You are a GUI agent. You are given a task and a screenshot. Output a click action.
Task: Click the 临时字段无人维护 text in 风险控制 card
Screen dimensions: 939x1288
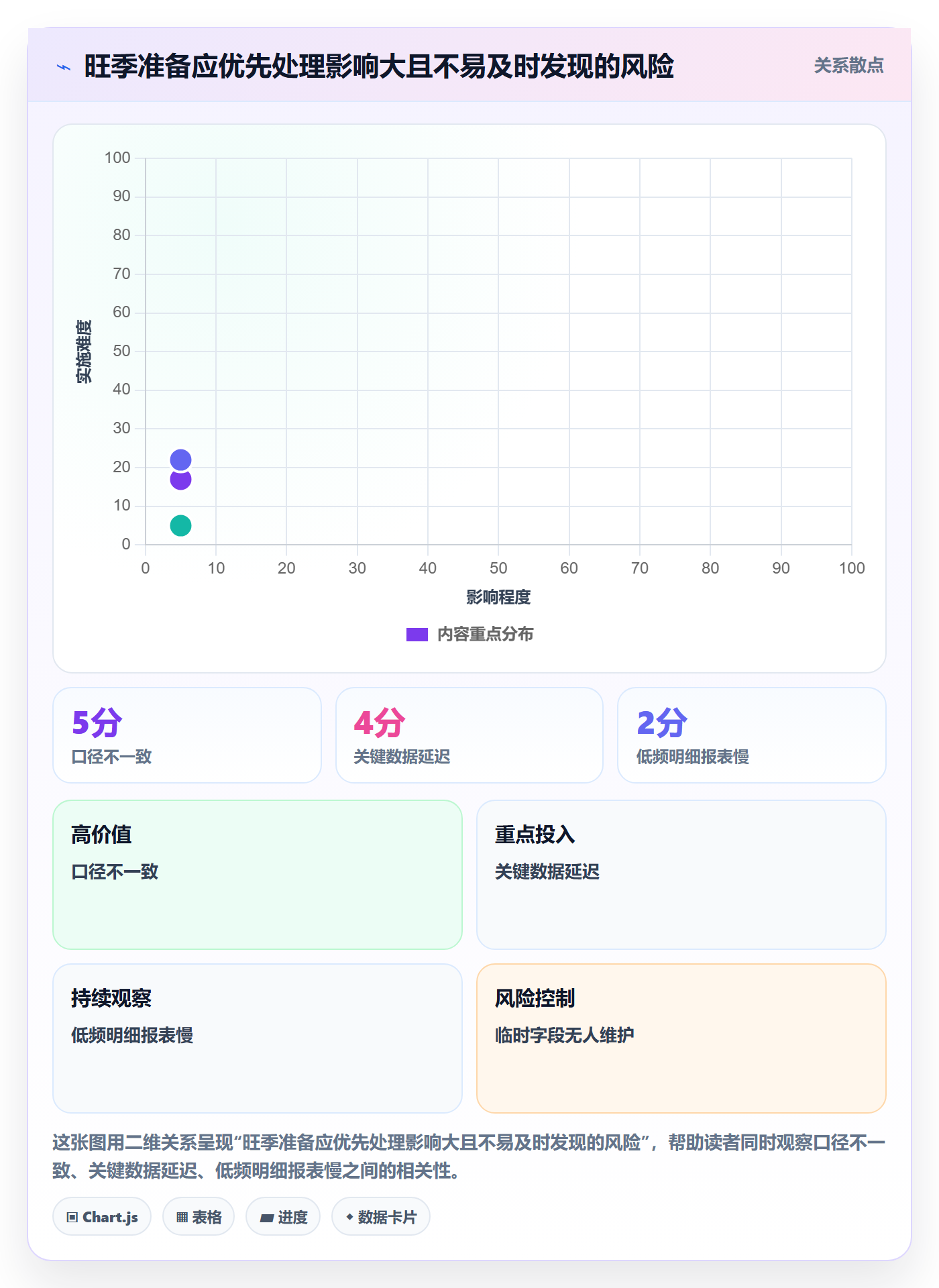coord(565,1035)
